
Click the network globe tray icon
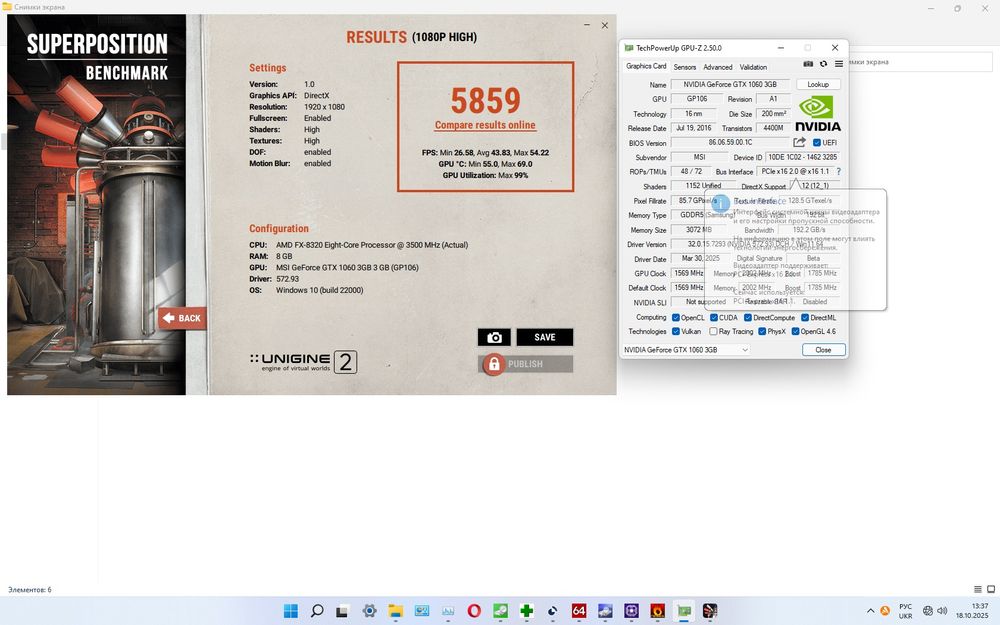coord(928,611)
